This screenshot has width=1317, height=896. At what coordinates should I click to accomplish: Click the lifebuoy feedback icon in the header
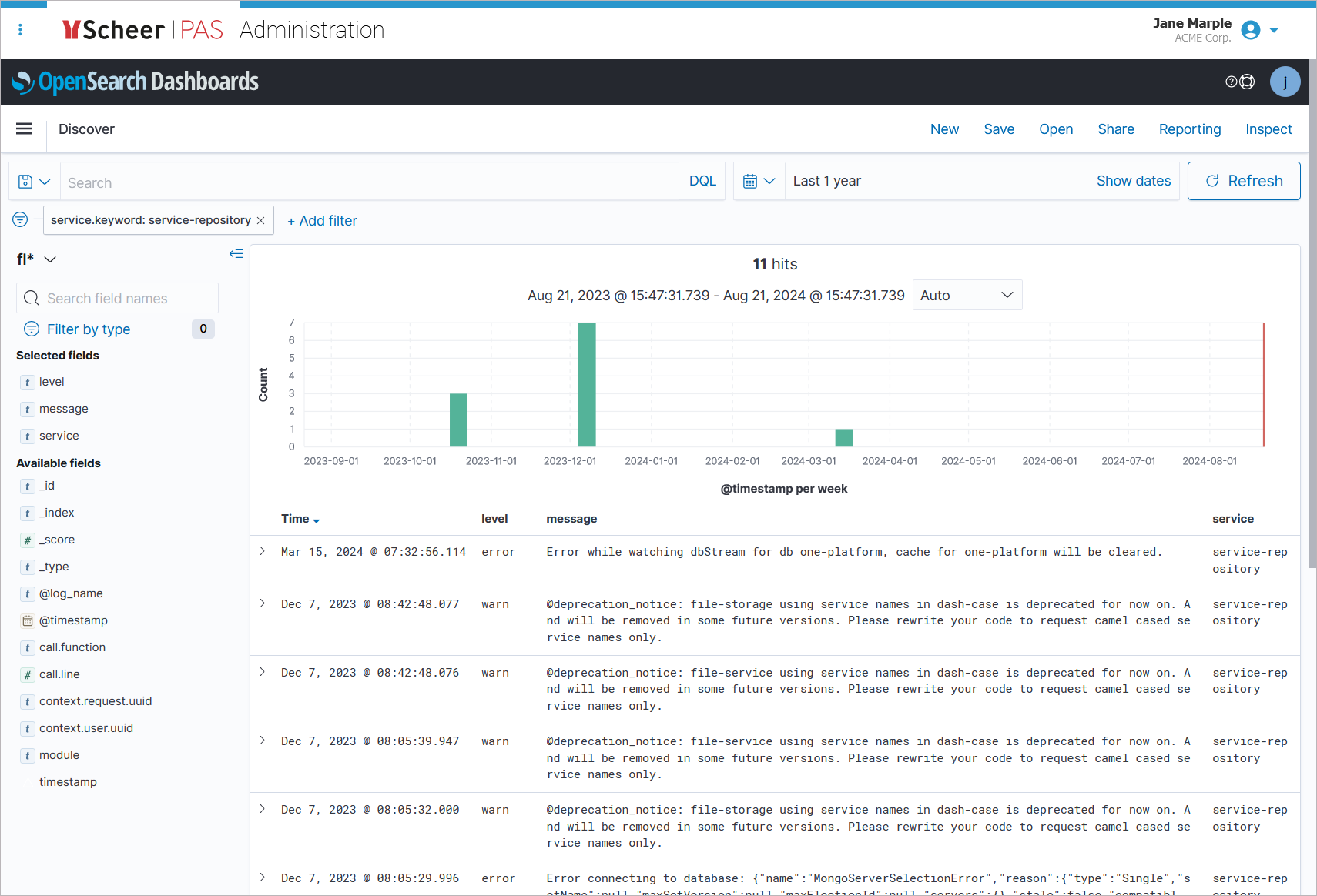1247,81
